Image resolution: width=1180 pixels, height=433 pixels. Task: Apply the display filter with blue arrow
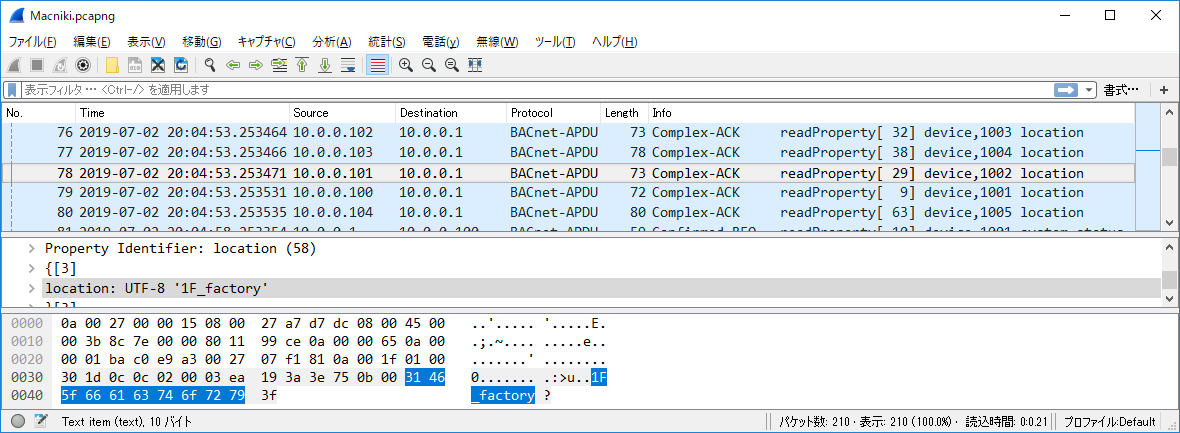(x=1066, y=90)
